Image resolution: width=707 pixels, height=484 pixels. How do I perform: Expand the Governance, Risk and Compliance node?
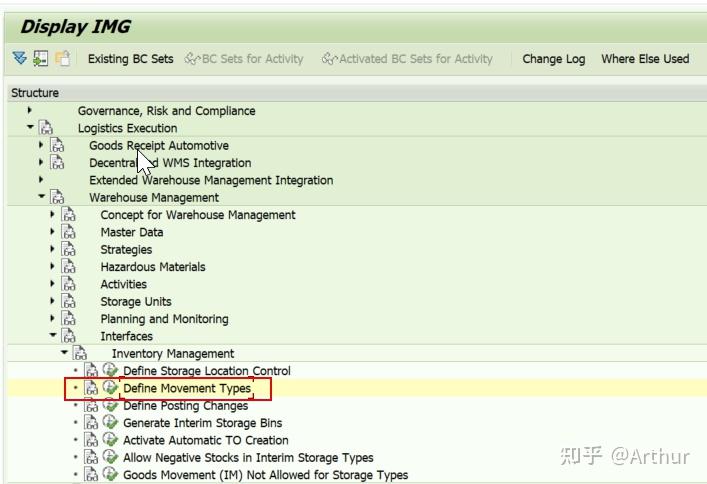pos(30,111)
